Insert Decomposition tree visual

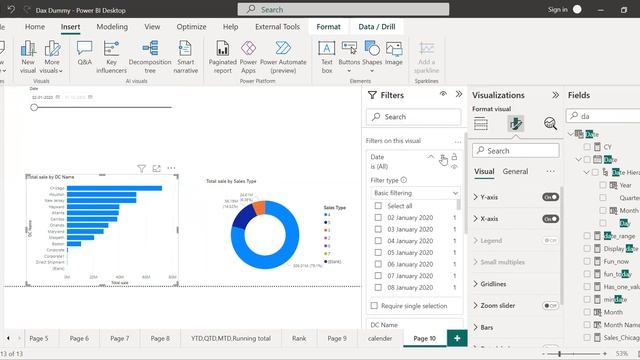click(x=150, y=57)
